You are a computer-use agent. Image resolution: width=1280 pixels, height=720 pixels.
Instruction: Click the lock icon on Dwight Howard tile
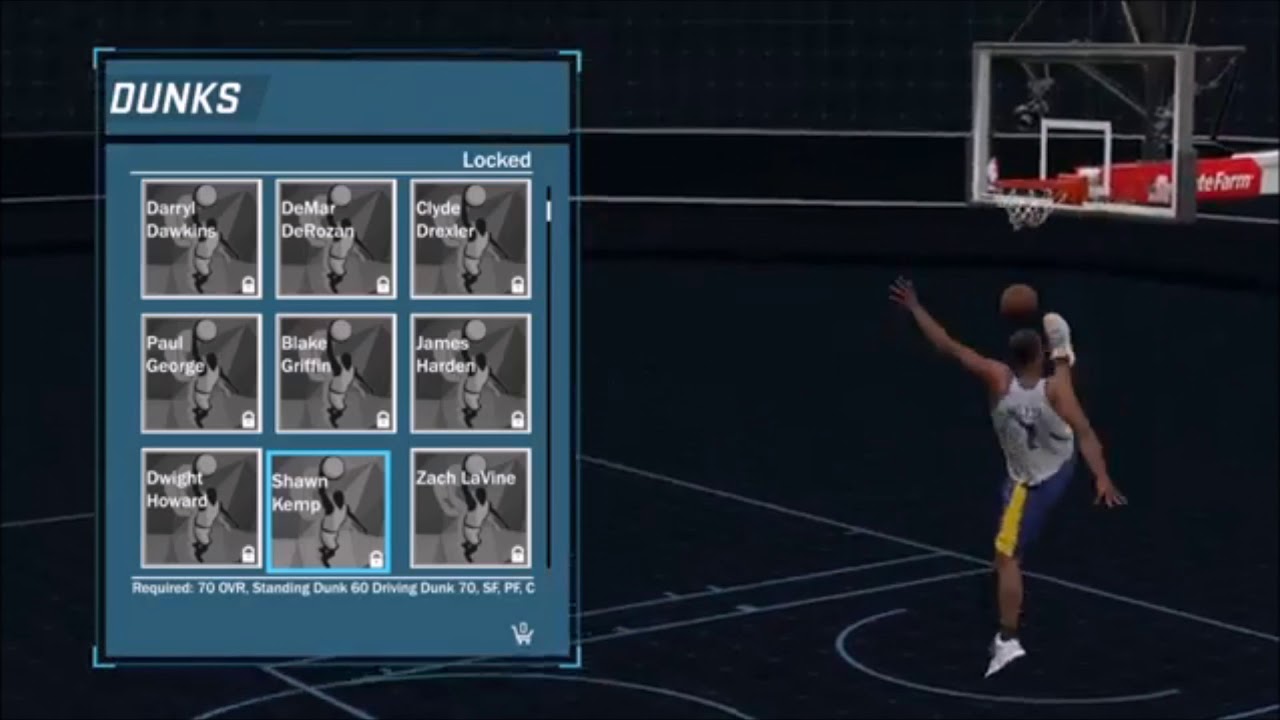click(248, 554)
